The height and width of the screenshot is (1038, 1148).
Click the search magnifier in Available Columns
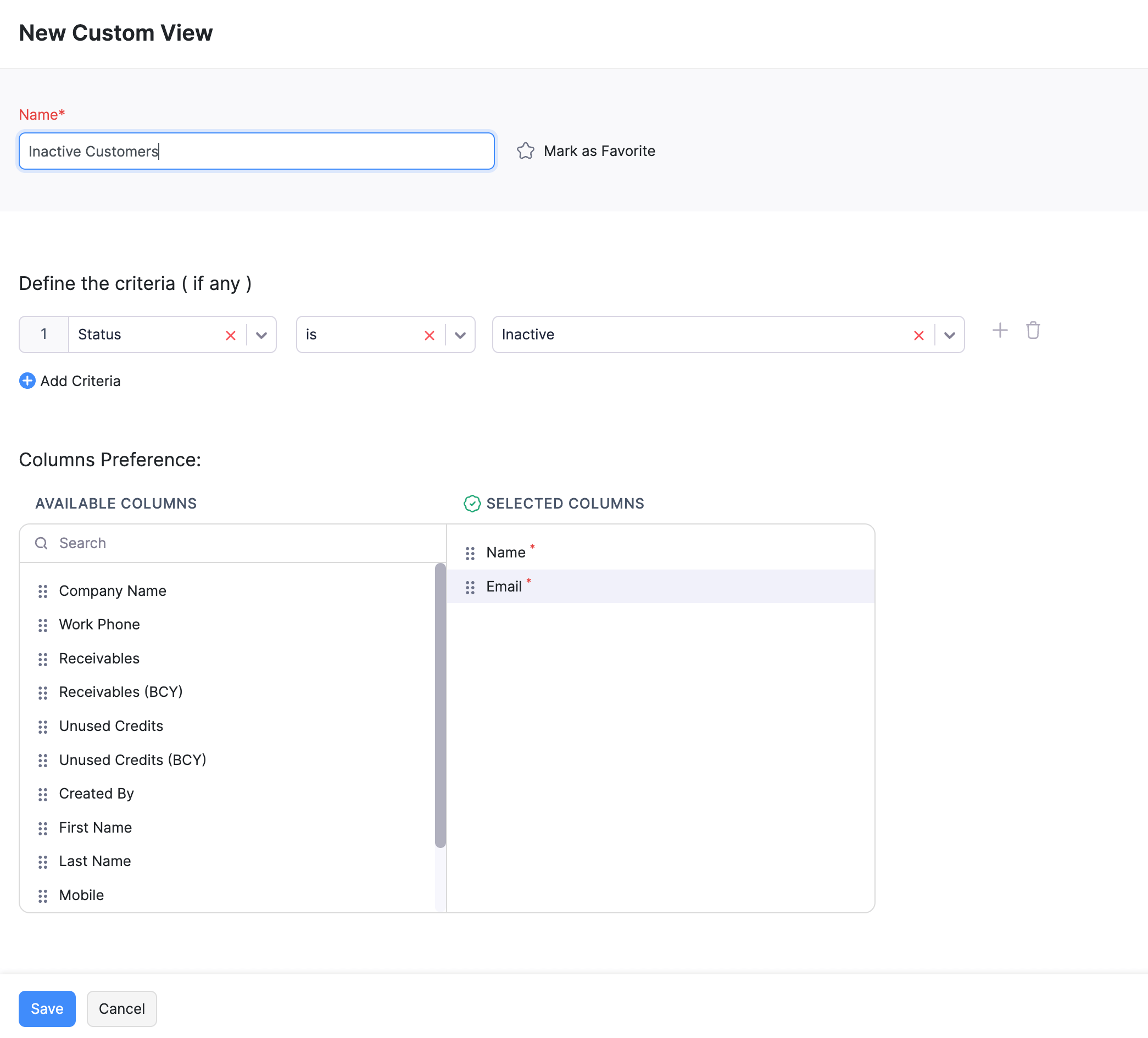pyautogui.click(x=42, y=543)
